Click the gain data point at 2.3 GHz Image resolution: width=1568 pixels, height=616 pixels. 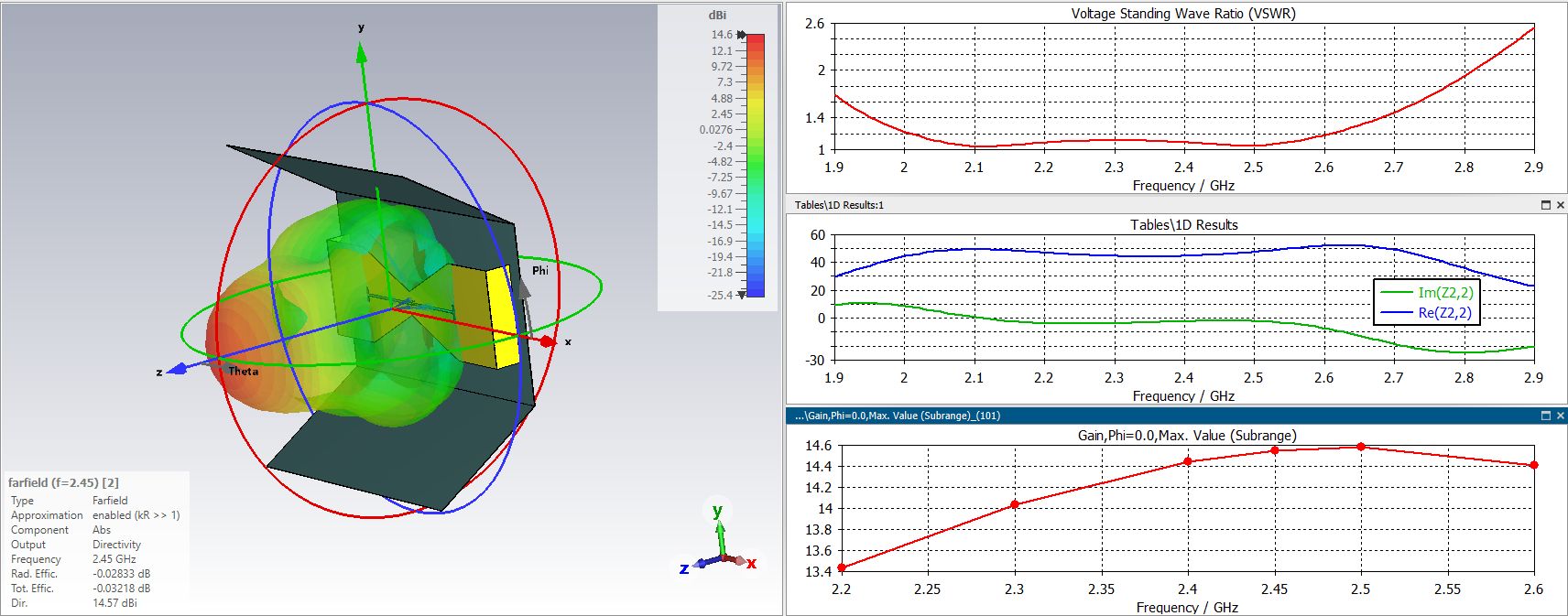[x=1014, y=504]
